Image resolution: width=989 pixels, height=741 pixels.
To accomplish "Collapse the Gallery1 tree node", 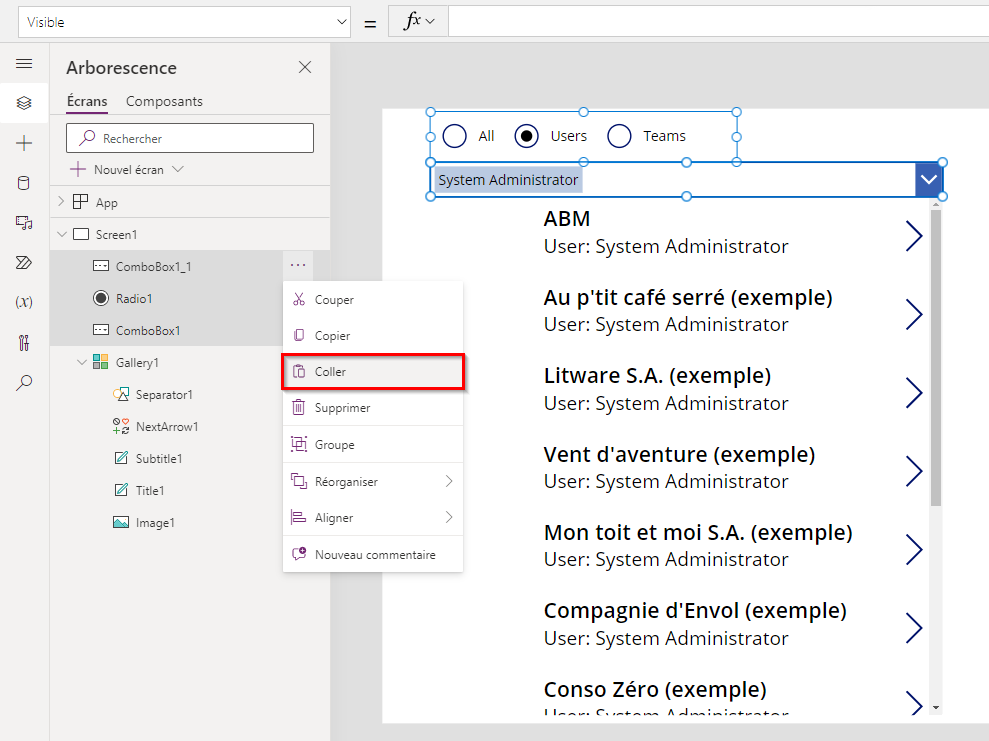I will click(x=81, y=363).
